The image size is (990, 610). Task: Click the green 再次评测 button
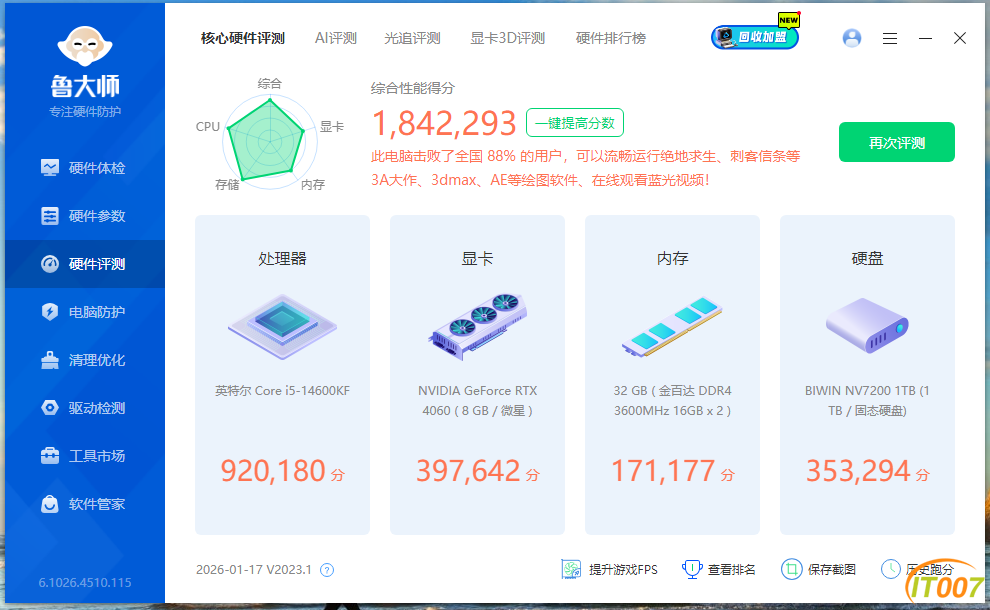click(896, 142)
